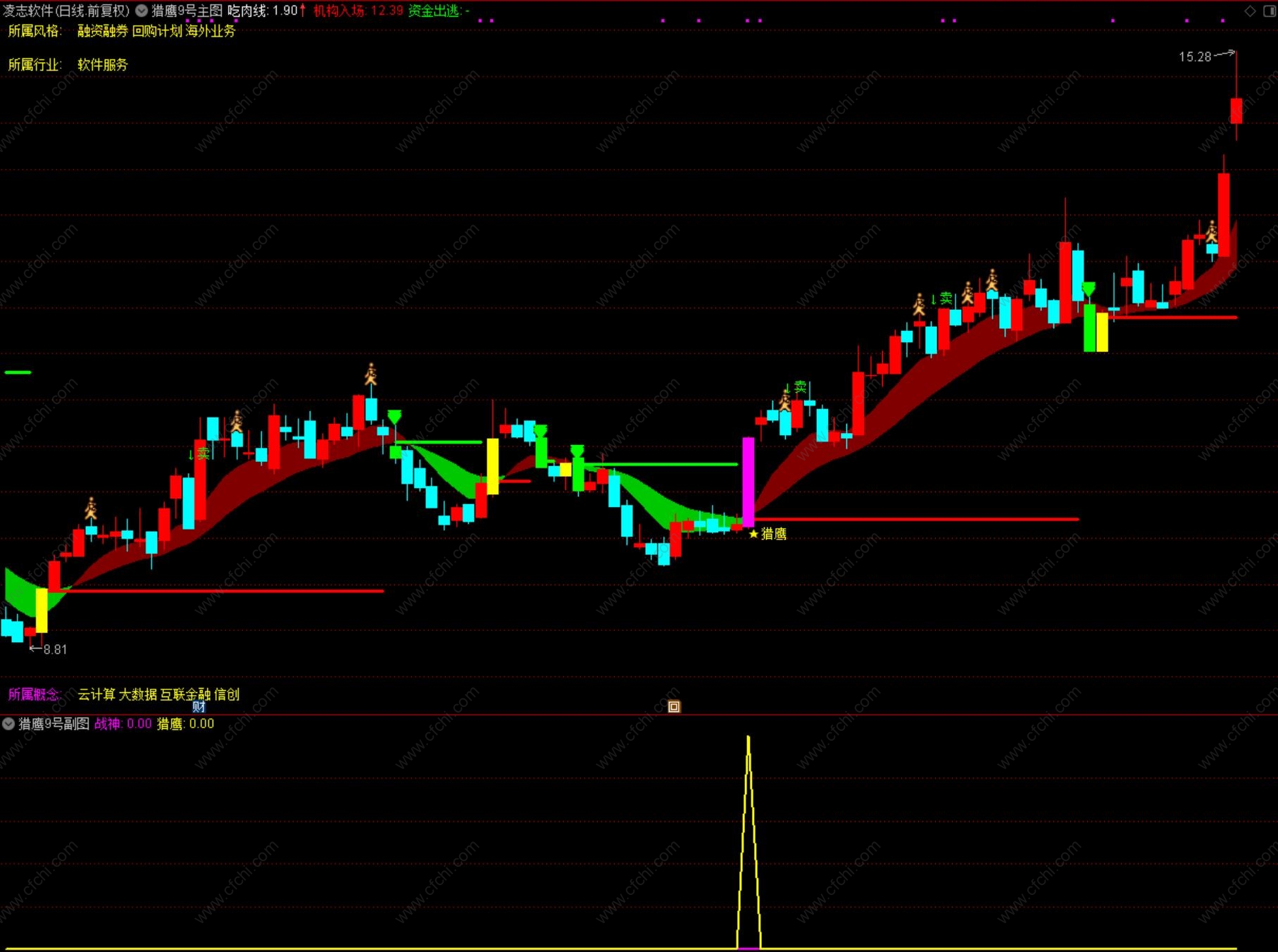The image size is (1278, 952).
Task: Click the 财 financial marker icon
Action: tap(199, 706)
